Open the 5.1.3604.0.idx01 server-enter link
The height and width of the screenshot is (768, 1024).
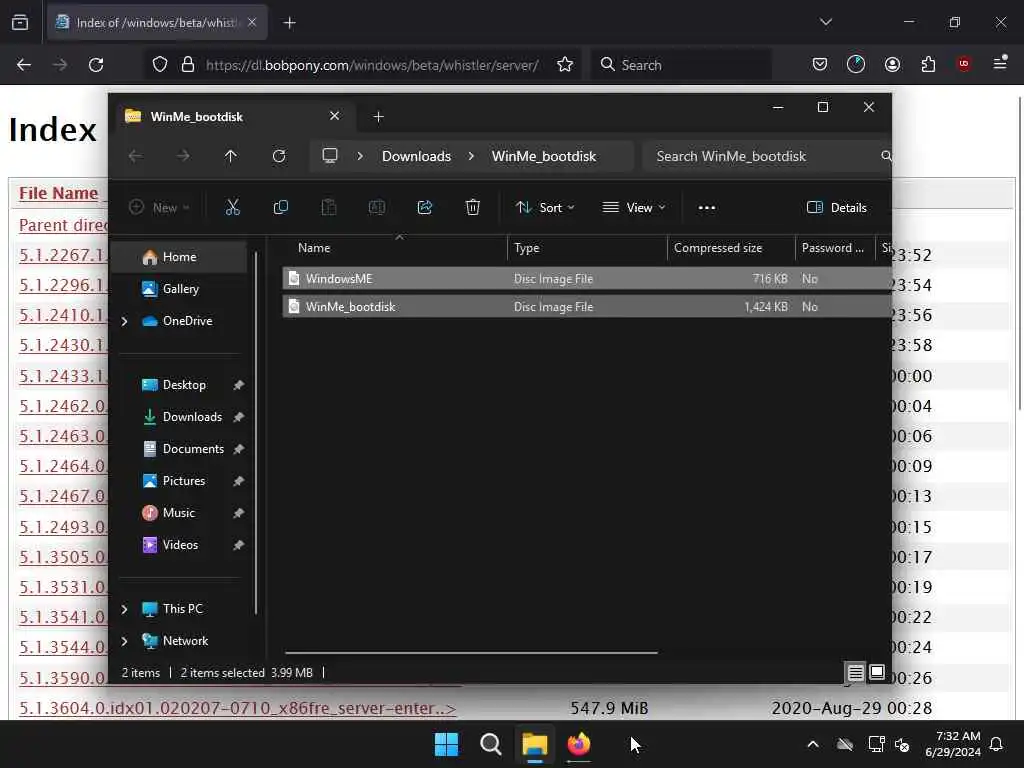coord(238,708)
